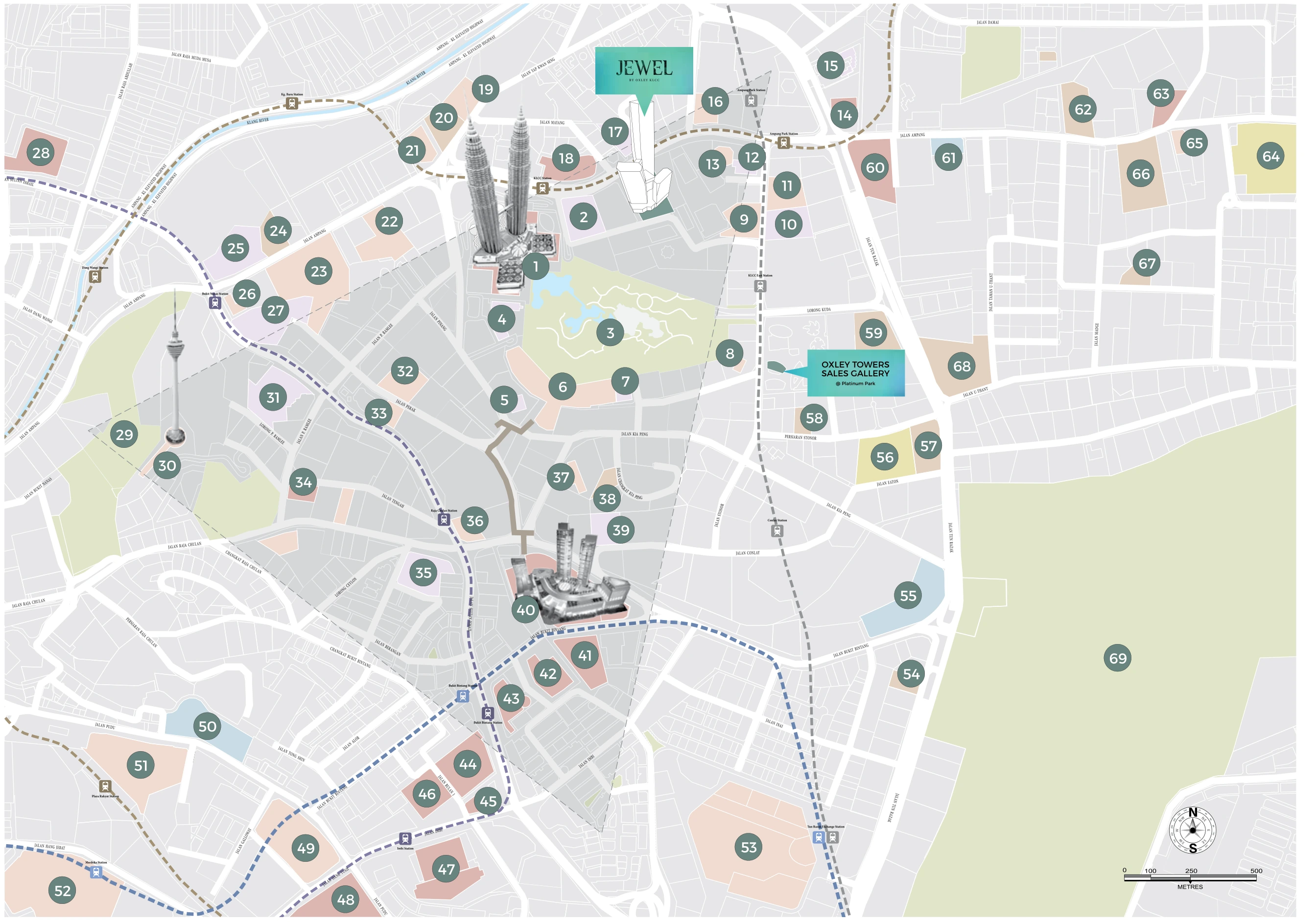The height and width of the screenshot is (922, 1316).
Task: Click the "JALAN RAJA MUDA MUSA" road label
Action: tap(192, 57)
